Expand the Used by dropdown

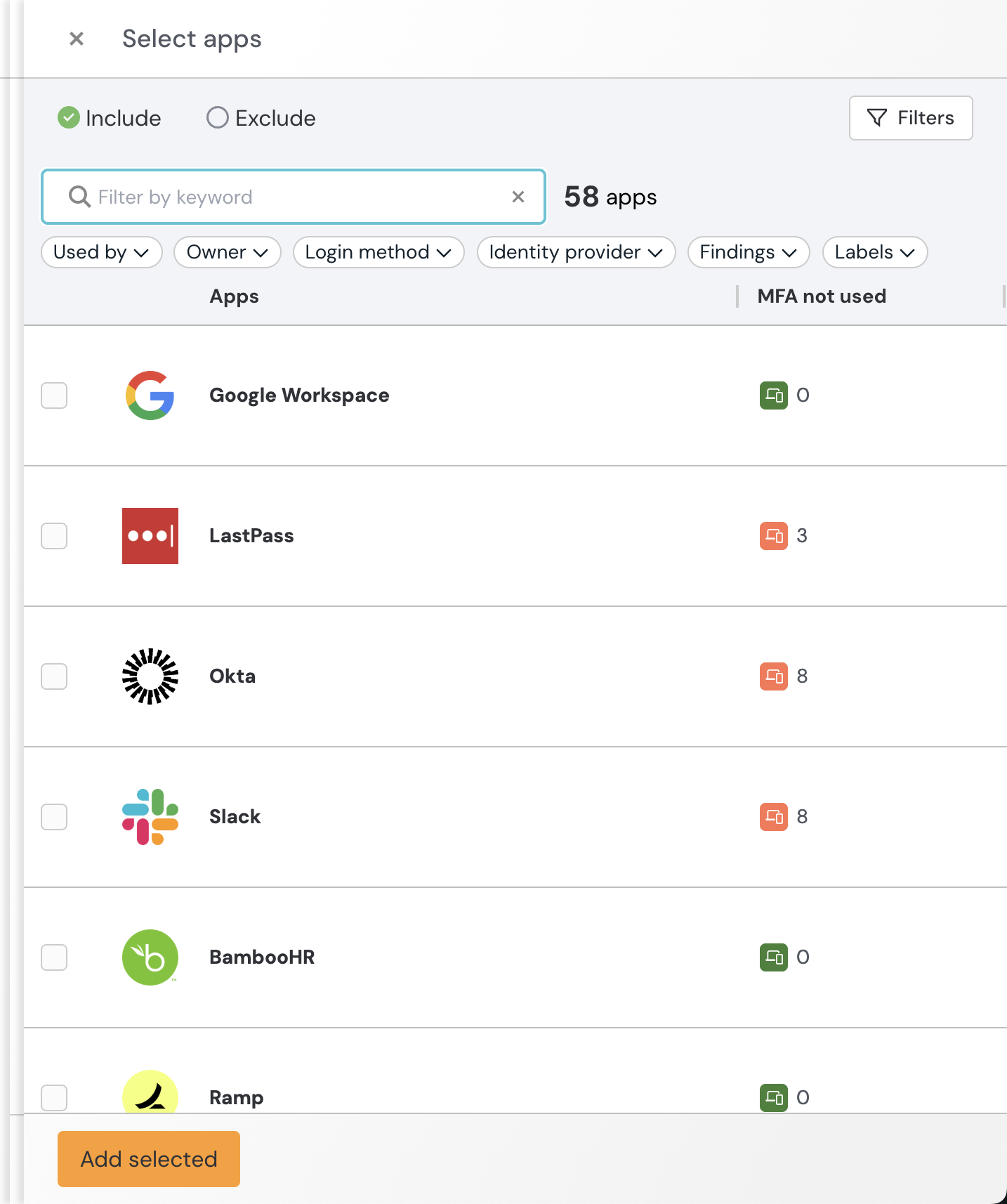pos(102,252)
